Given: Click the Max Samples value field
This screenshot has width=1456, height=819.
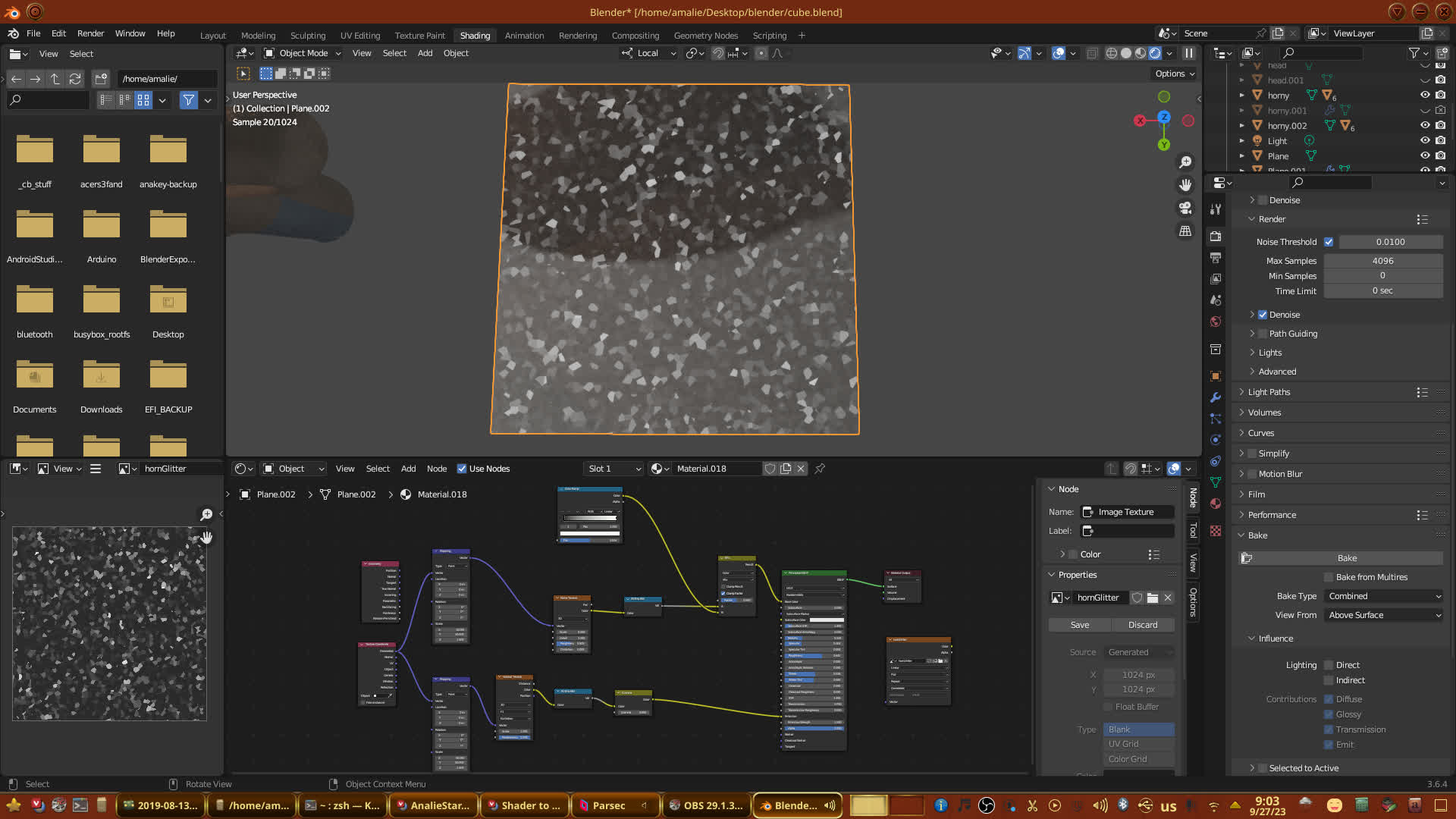Looking at the screenshot, I should point(1382,261).
